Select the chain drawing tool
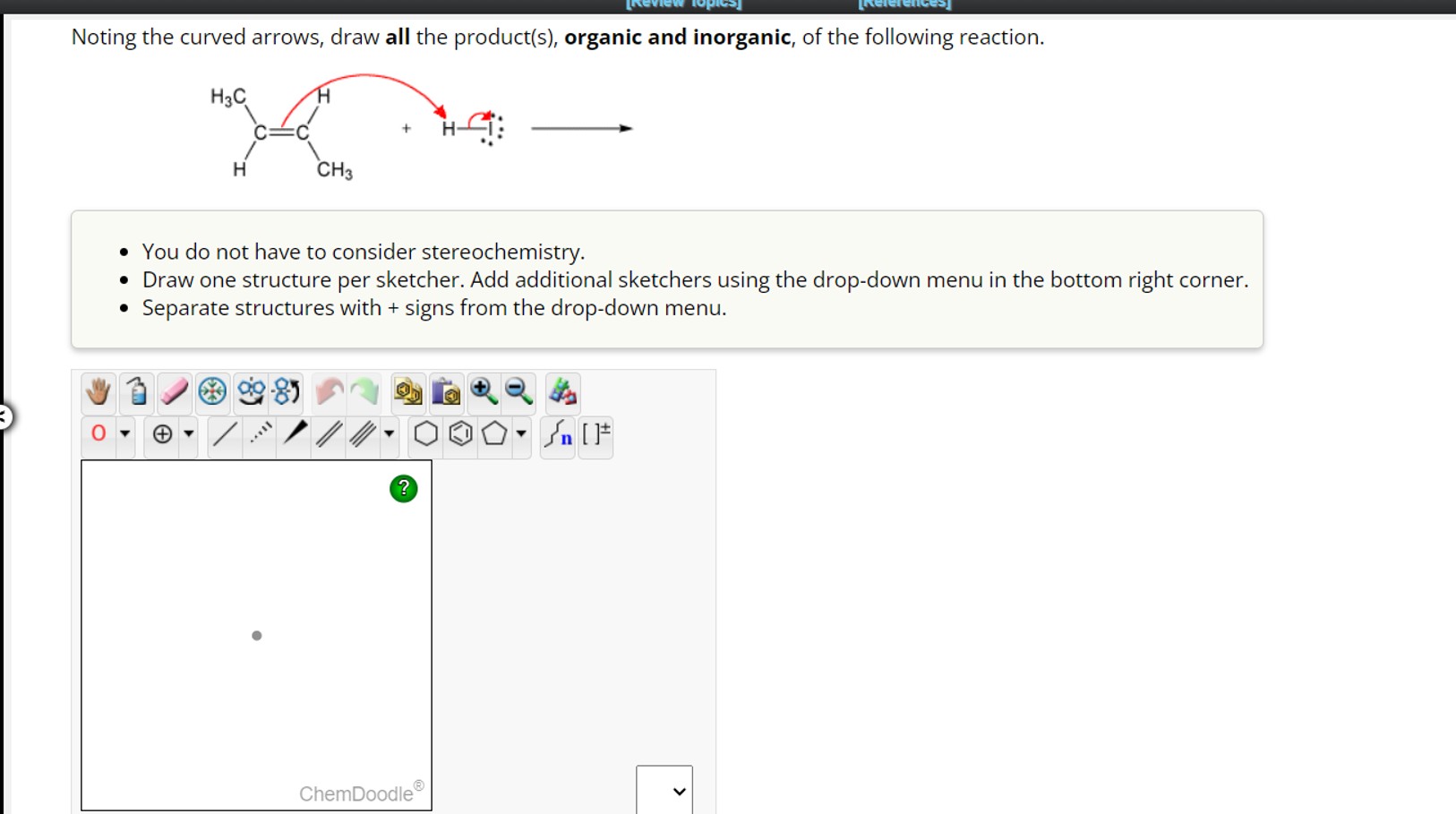1456x814 pixels. tap(557, 437)
